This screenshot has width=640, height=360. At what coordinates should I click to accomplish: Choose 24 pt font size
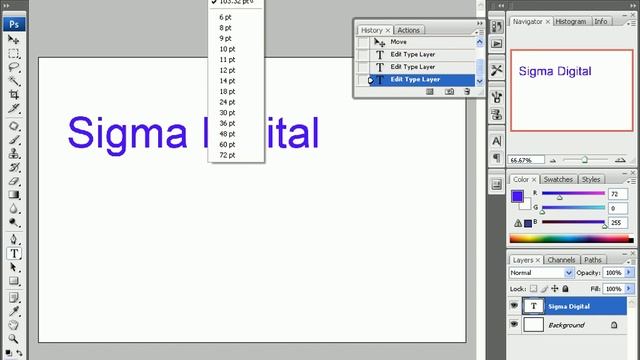227,102
